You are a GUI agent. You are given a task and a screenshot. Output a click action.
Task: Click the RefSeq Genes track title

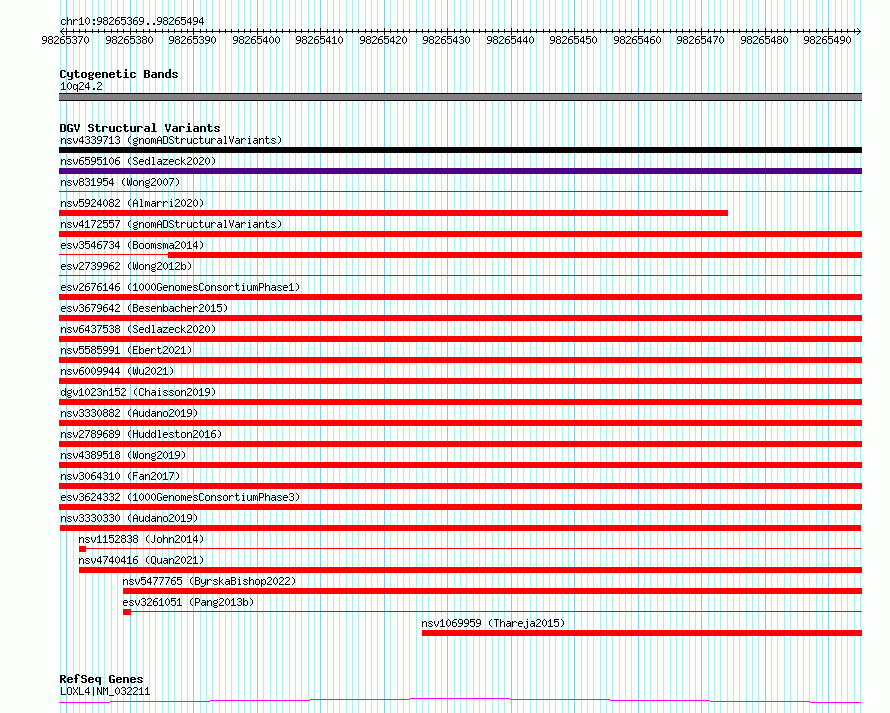[x=101, y=679]
